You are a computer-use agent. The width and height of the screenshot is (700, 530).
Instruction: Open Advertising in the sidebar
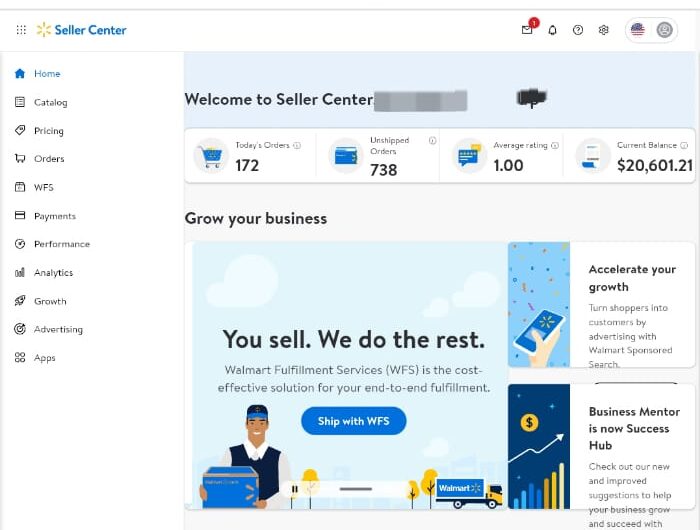[58, 329]
